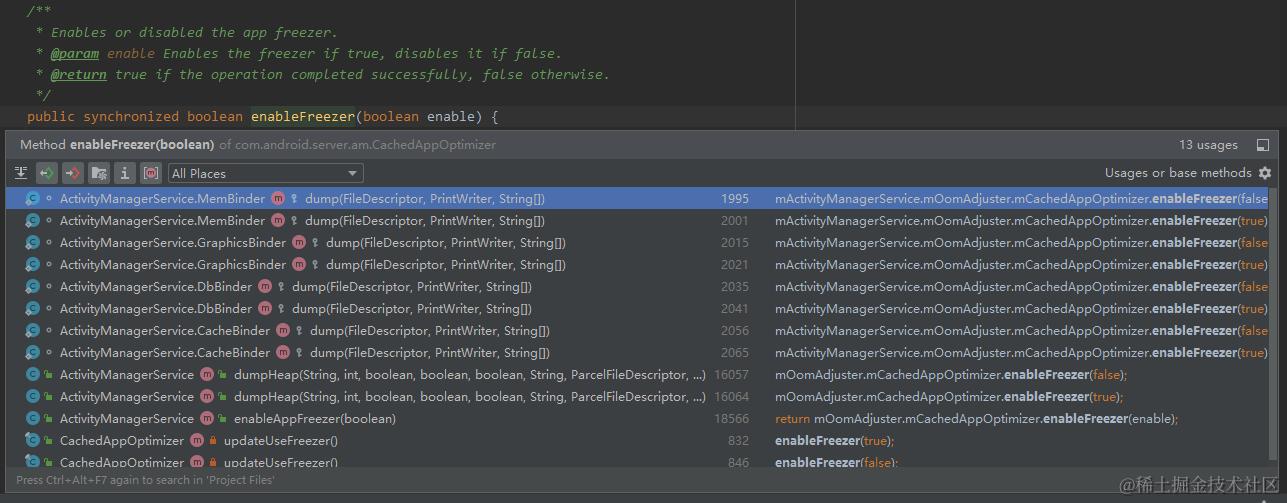Click the class icon on enableAppFreezer row
The height and width of the screenshot is (503, 1287).
tap(33, 419)
